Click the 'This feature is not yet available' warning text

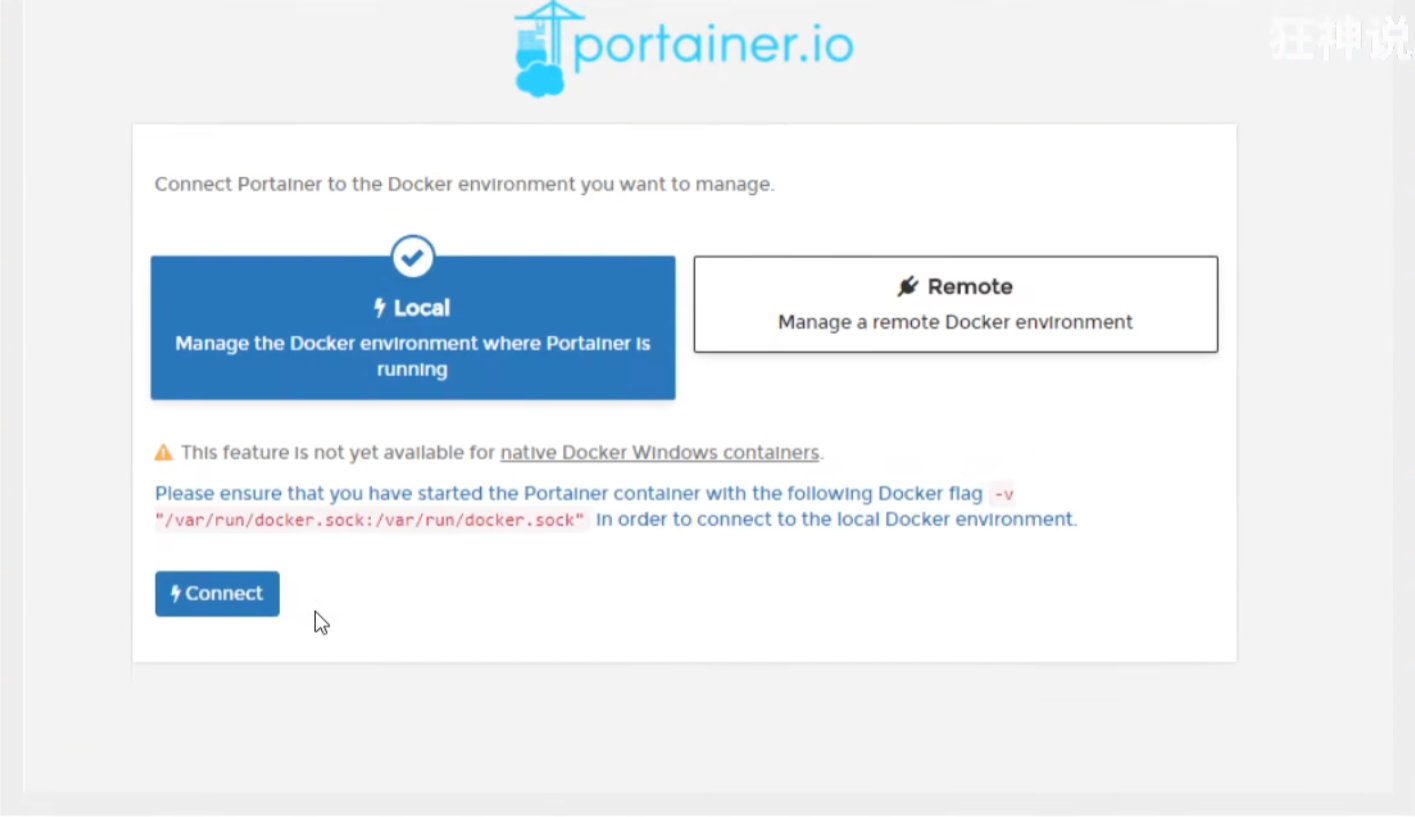[338, 452]
